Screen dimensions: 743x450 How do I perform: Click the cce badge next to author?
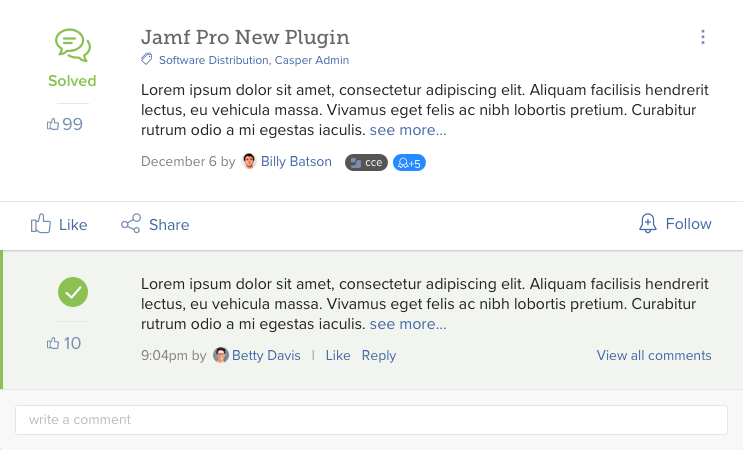coord(366,162)
